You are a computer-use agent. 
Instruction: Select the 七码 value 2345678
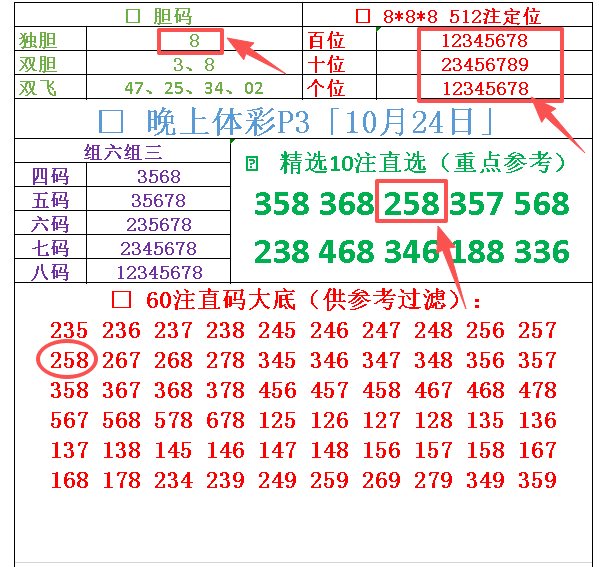[159, 248]
